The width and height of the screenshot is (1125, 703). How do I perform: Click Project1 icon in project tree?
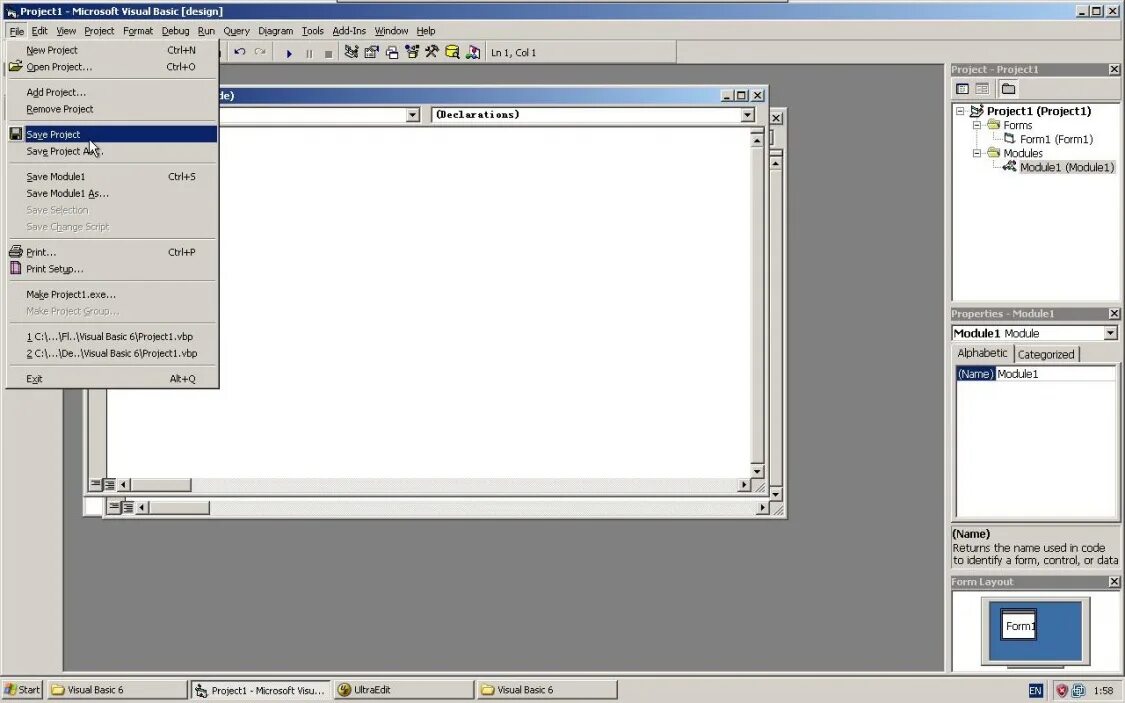click(x=976, y=110)
